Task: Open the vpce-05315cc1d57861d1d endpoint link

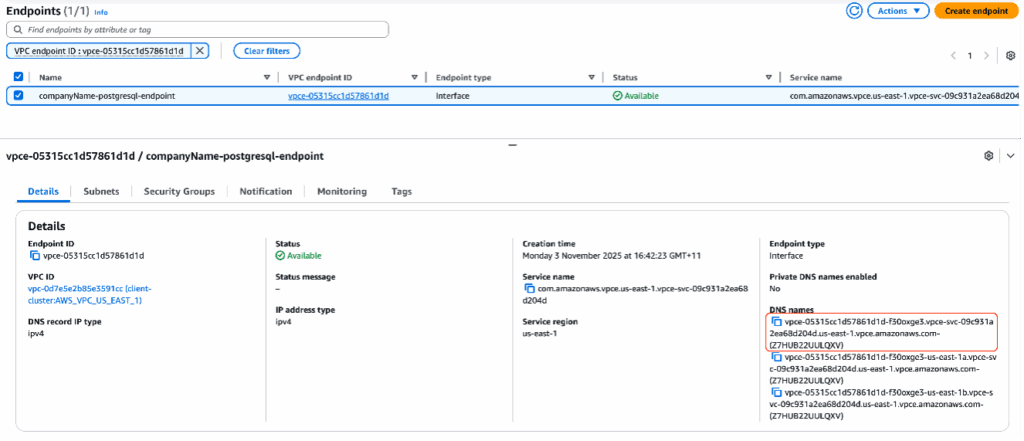Action: click(x=338, y=96)
